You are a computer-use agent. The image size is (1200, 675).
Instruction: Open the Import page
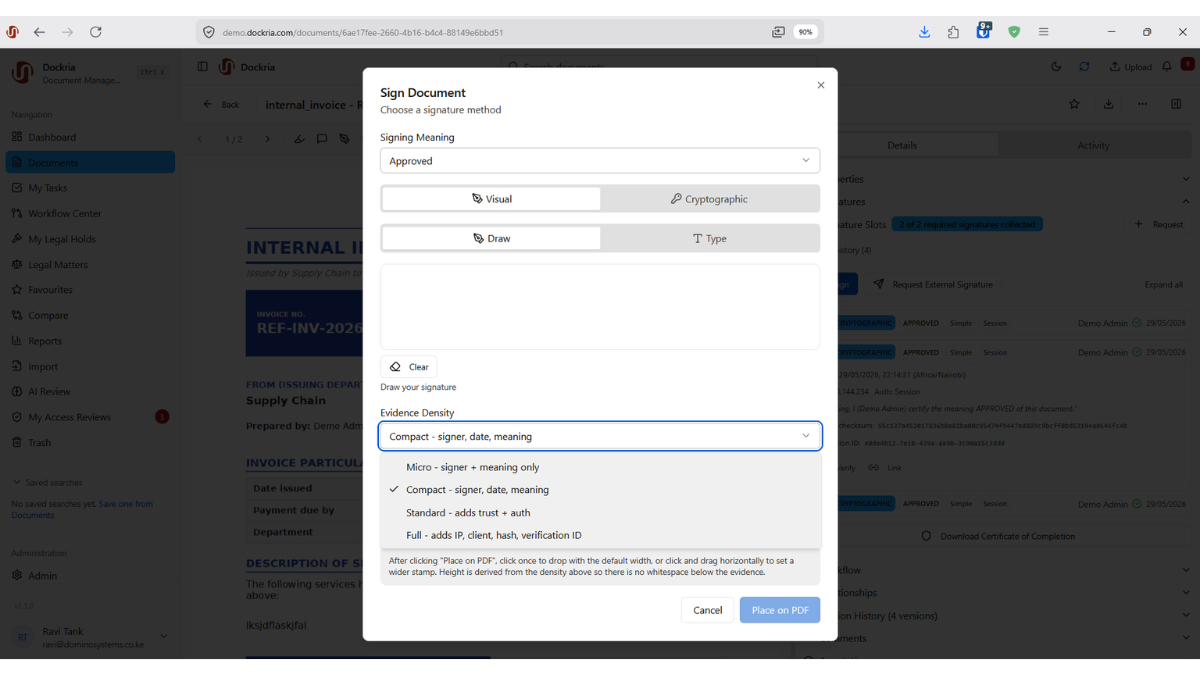(x=90, y=366)
